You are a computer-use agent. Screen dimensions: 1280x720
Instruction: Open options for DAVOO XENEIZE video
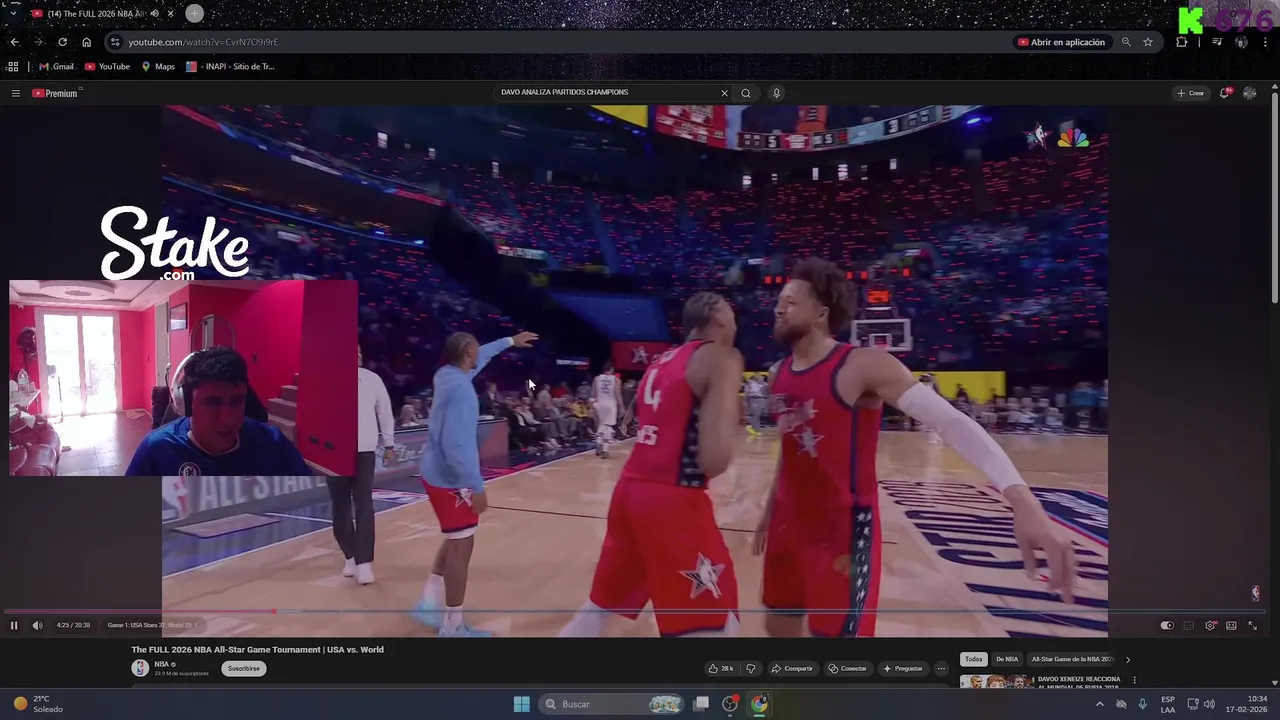click(x=1134, y=680)
